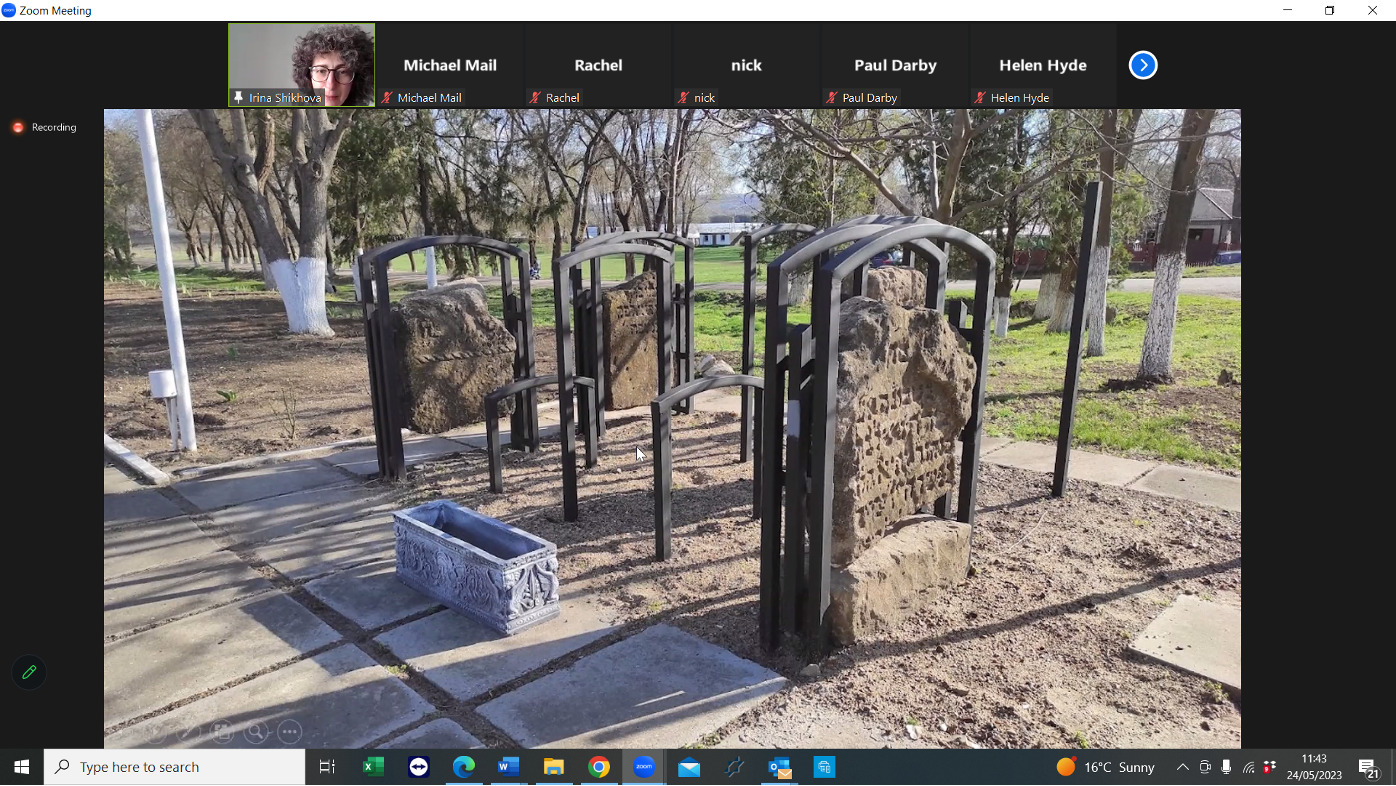Show next participants with blue arrow

point(1142,65)
